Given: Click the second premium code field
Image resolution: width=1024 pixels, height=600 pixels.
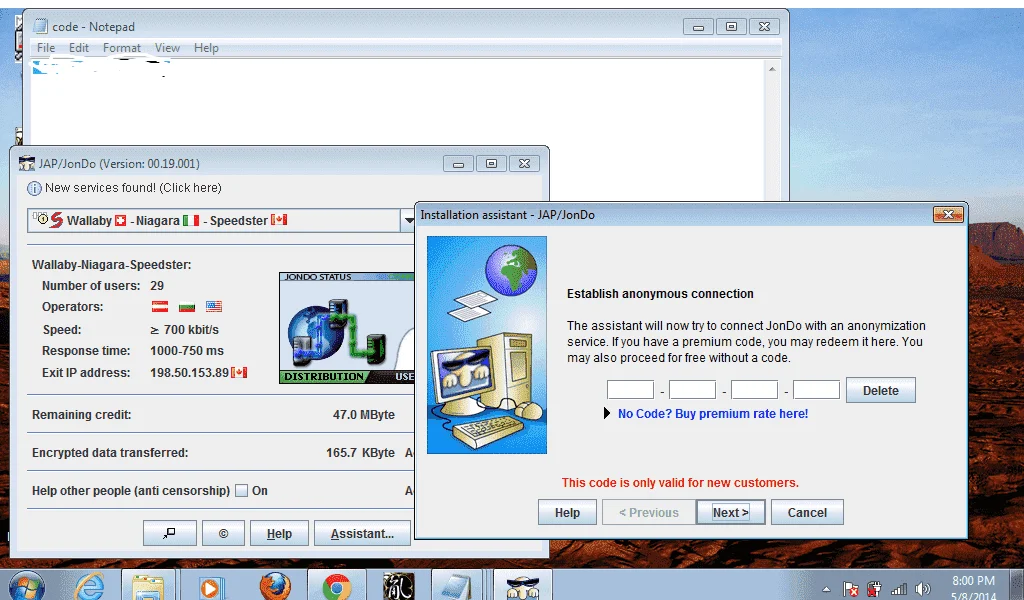Looking at the screenshot, I should click(x=692, y=390).
